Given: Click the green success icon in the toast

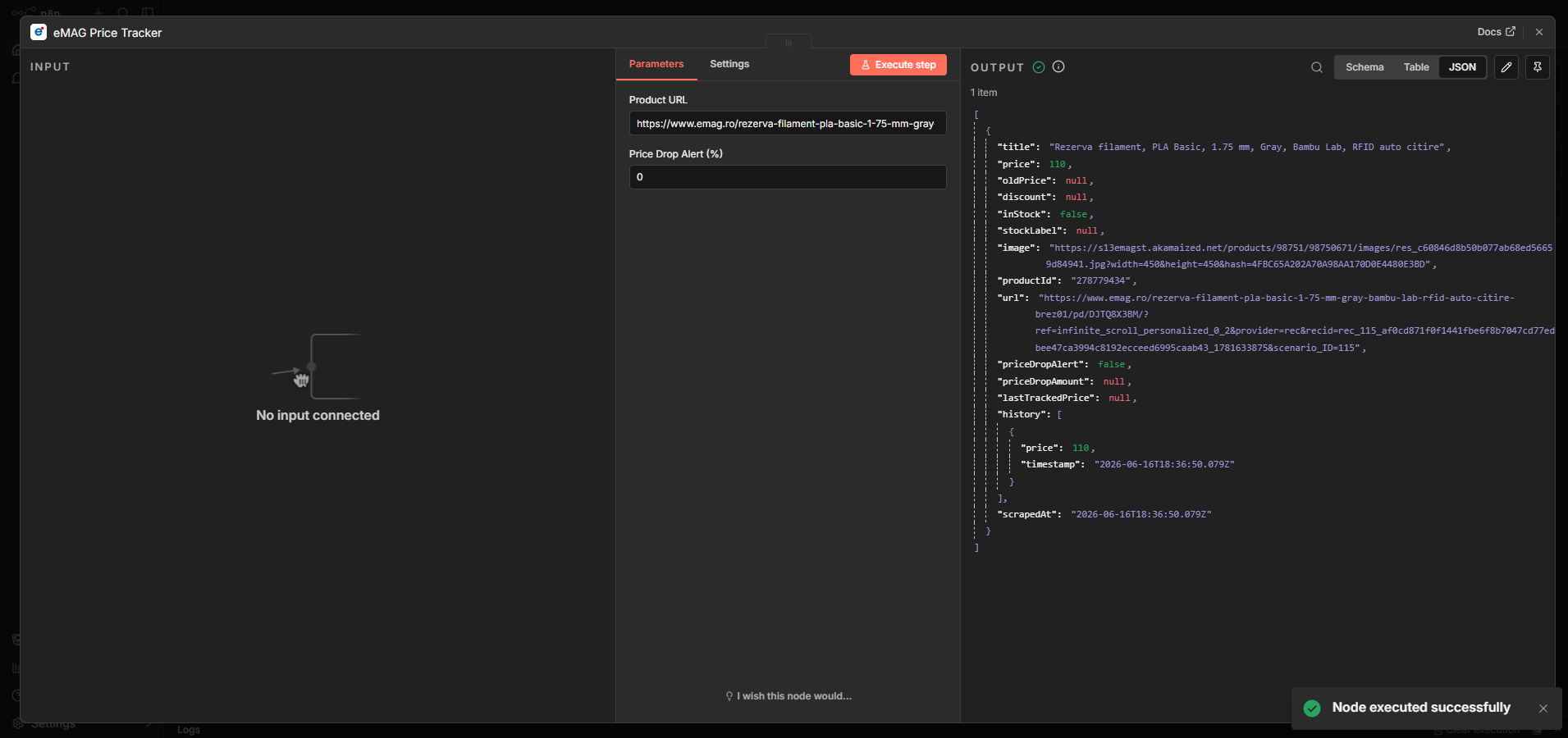Looking at the screenshot, I should (x=1312, y=708).
